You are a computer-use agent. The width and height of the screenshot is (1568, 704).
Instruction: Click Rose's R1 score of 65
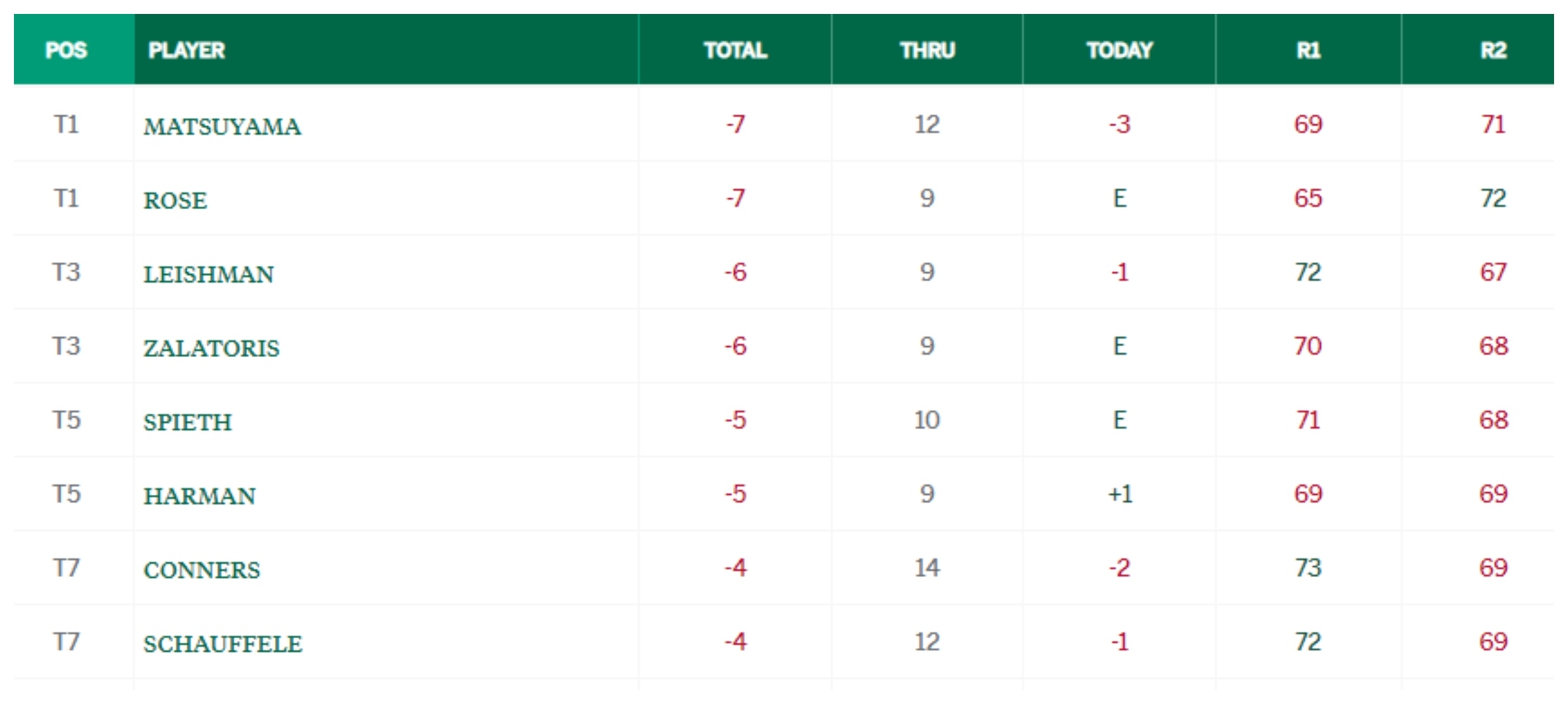tap(1308, 198)
